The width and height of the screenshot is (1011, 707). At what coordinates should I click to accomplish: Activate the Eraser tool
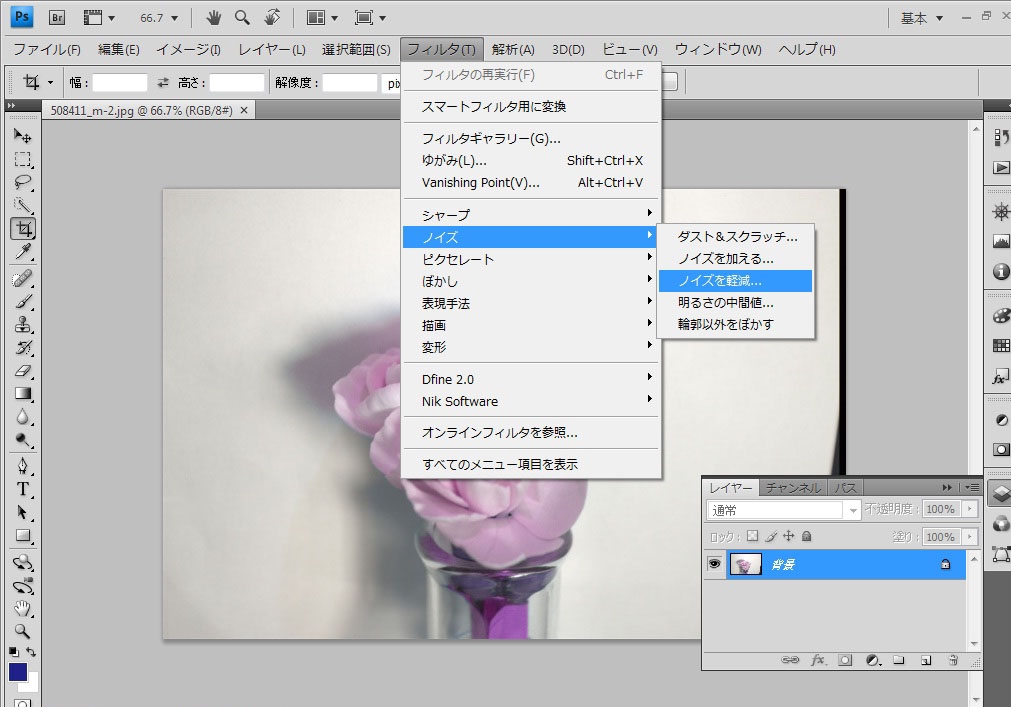tap(22, 371)
